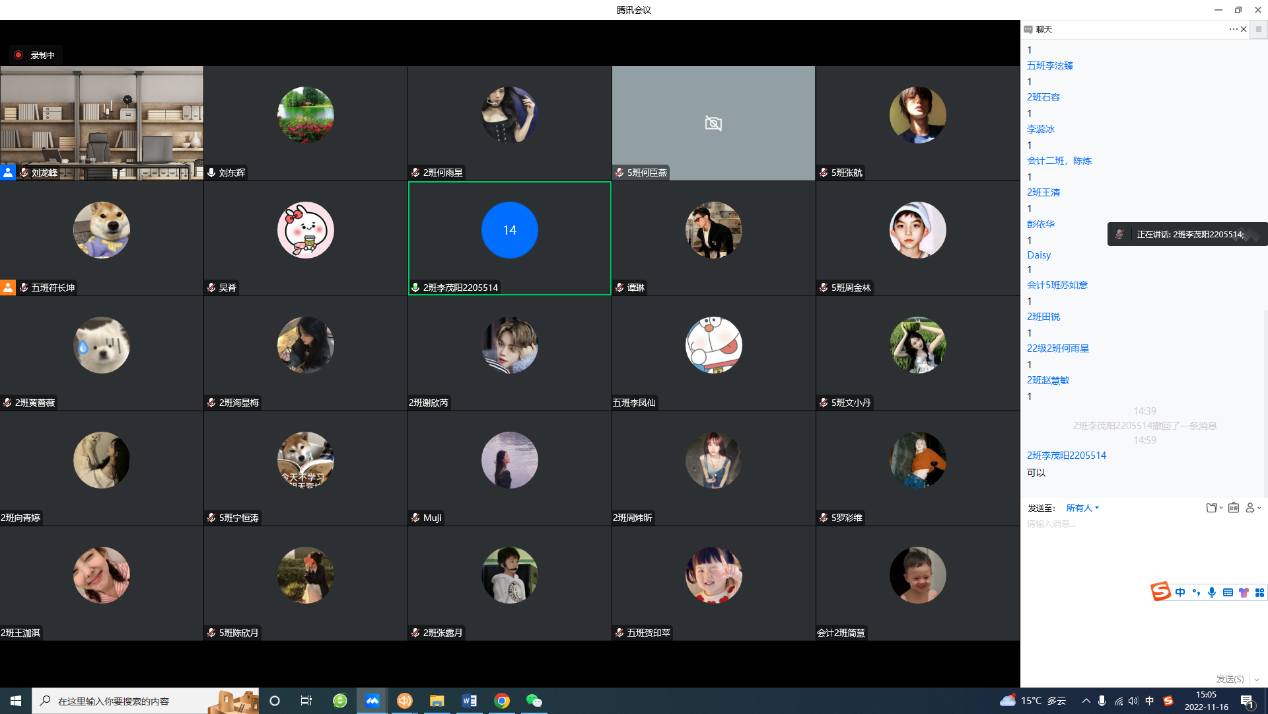Viewport: 1268px width, 714px height.
Task: Click the muted mic icon beside 5班张航
Action: coord(824,173)
